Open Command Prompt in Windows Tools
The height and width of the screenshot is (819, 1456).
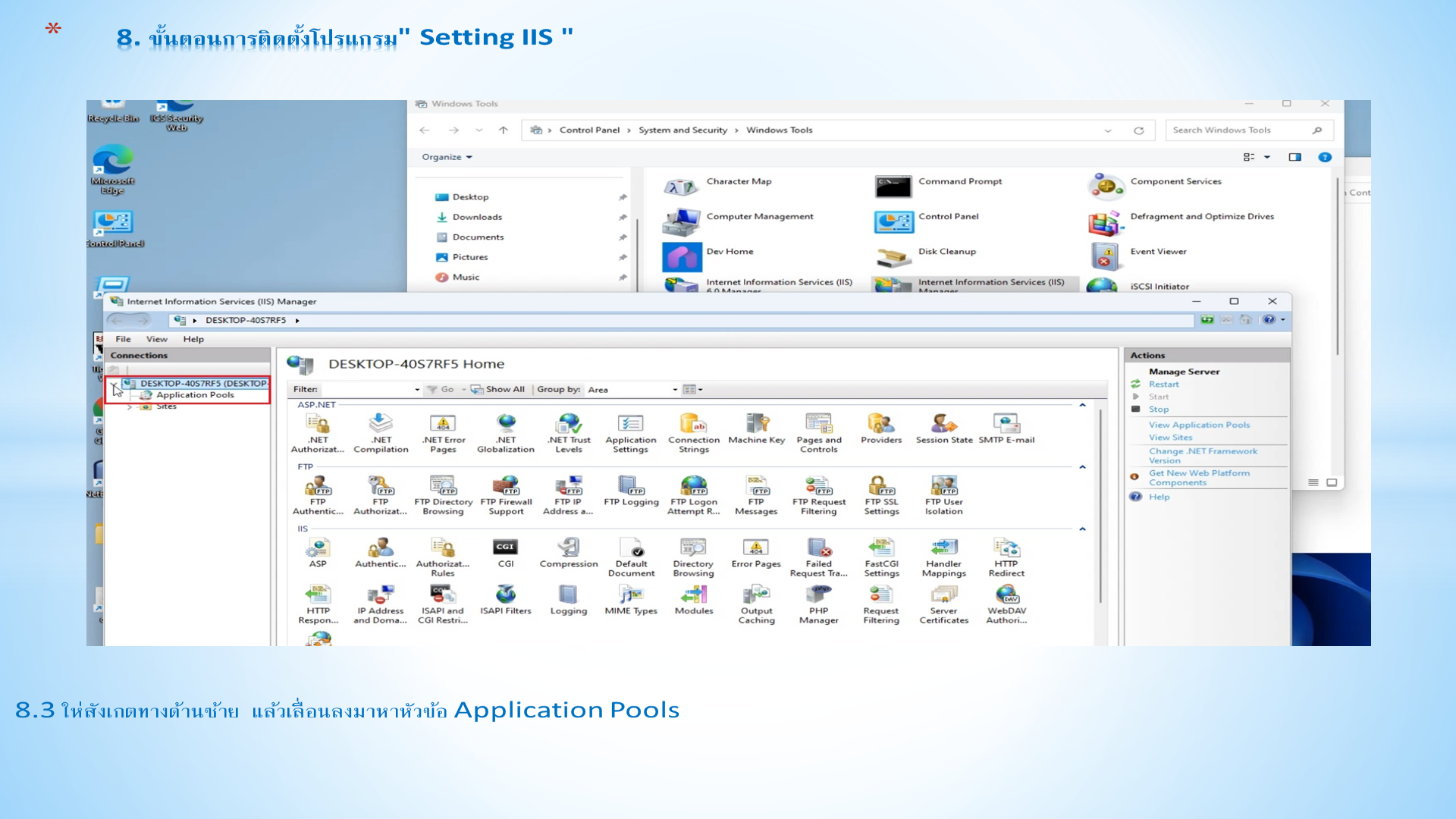point(940,186)
